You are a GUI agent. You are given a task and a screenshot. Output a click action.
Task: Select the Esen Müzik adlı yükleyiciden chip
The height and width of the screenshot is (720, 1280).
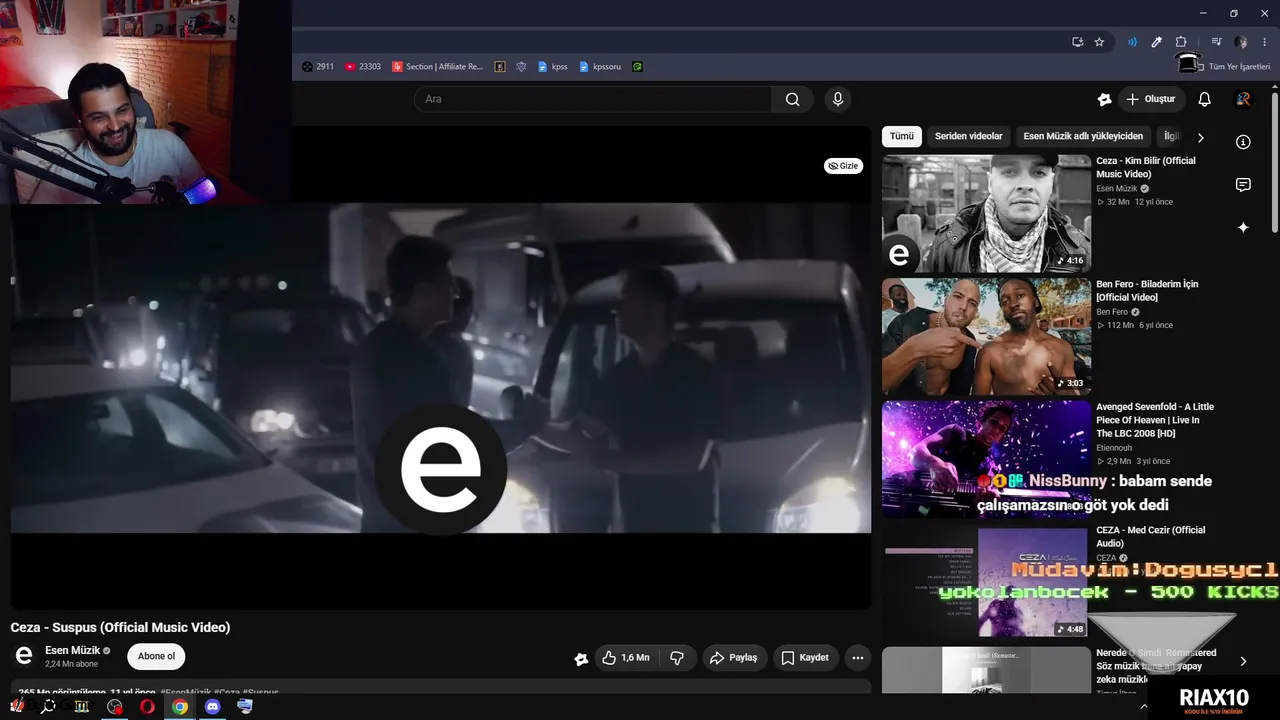tap(1083, 137)
